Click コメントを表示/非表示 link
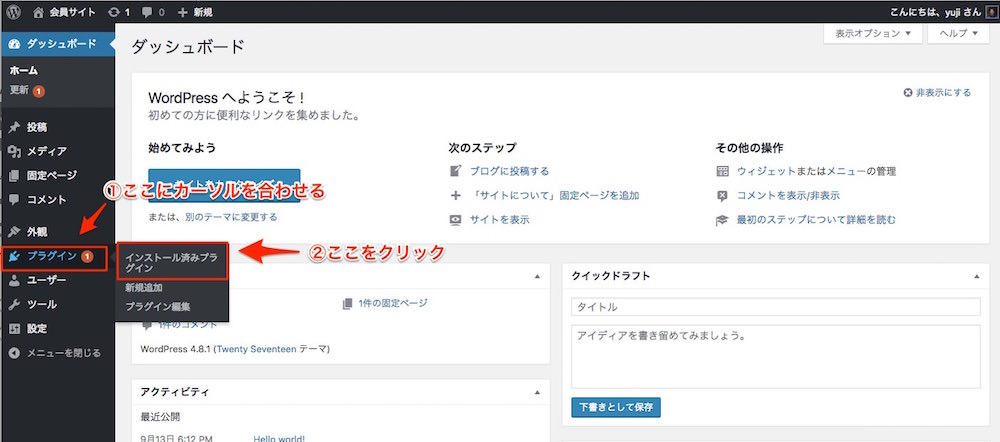 pos(788,195)
